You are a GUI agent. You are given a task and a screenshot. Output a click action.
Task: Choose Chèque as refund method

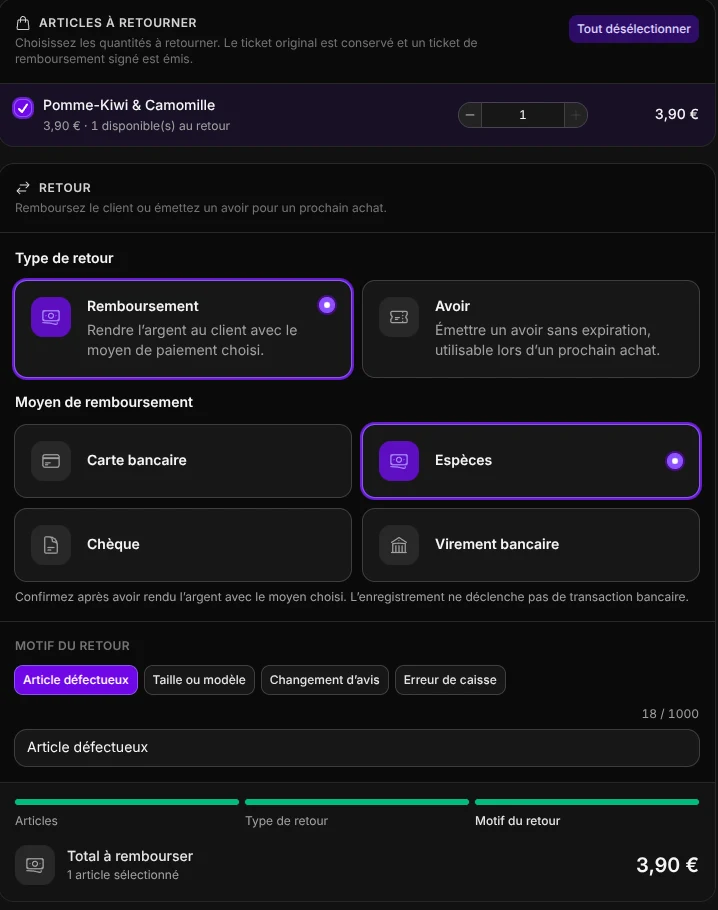[x=183, y=545]
